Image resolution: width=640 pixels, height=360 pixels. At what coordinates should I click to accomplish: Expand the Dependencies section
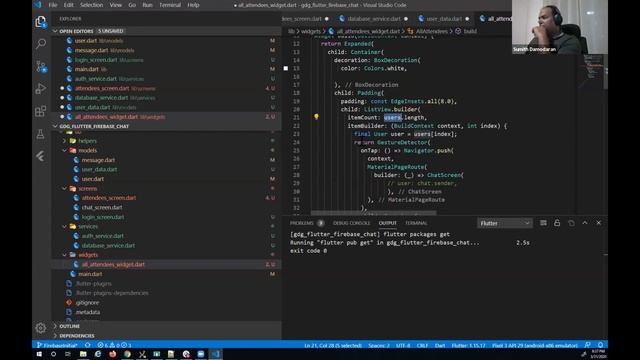(x=56, y=336)
